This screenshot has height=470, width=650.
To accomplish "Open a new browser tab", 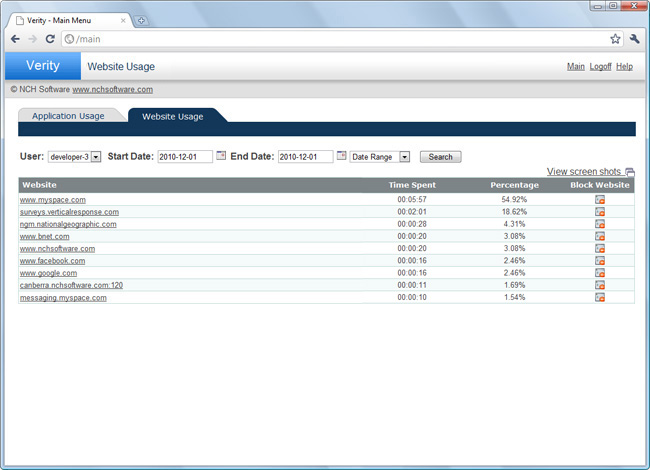I will (x=141, y=21).
